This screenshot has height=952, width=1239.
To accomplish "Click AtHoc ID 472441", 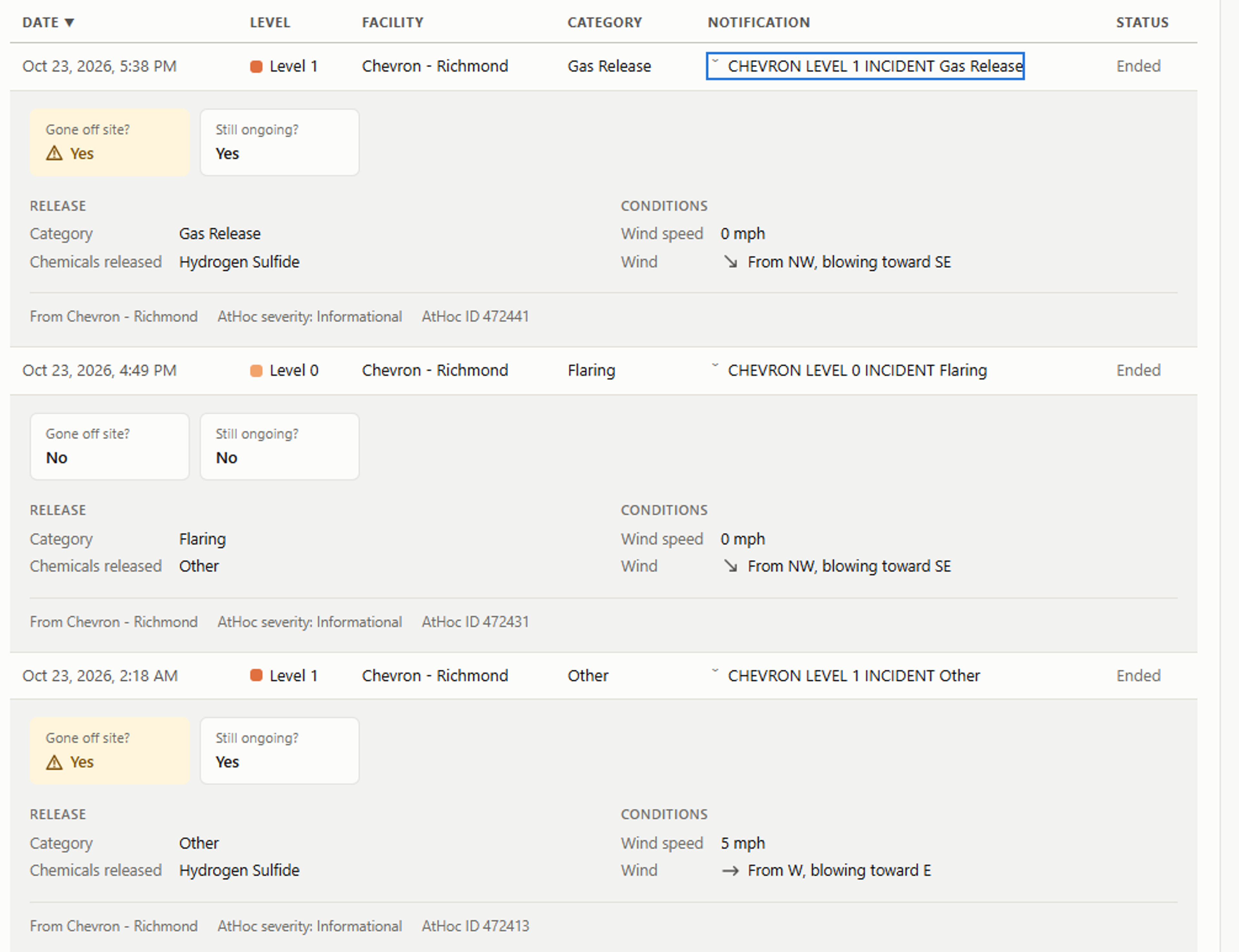I will tap(475, 316).
